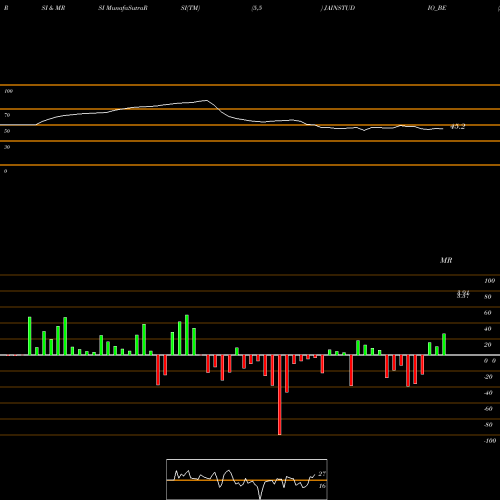Click the RSI axis label 100
Screen dimensions: 500x500
[x=9, y=91]
